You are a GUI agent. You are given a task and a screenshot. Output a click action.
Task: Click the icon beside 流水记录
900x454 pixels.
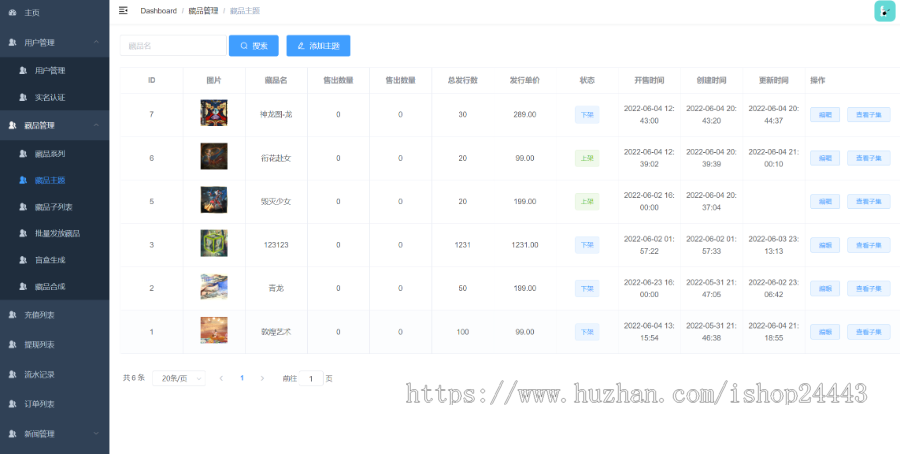[x=13, y=374]
